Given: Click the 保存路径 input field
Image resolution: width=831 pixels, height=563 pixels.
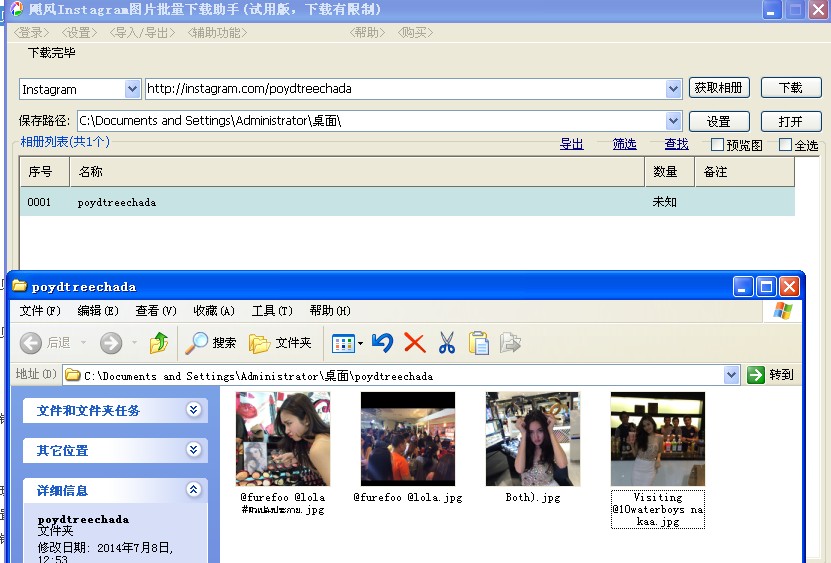Looking at the screenshot, I should point(371,121).
